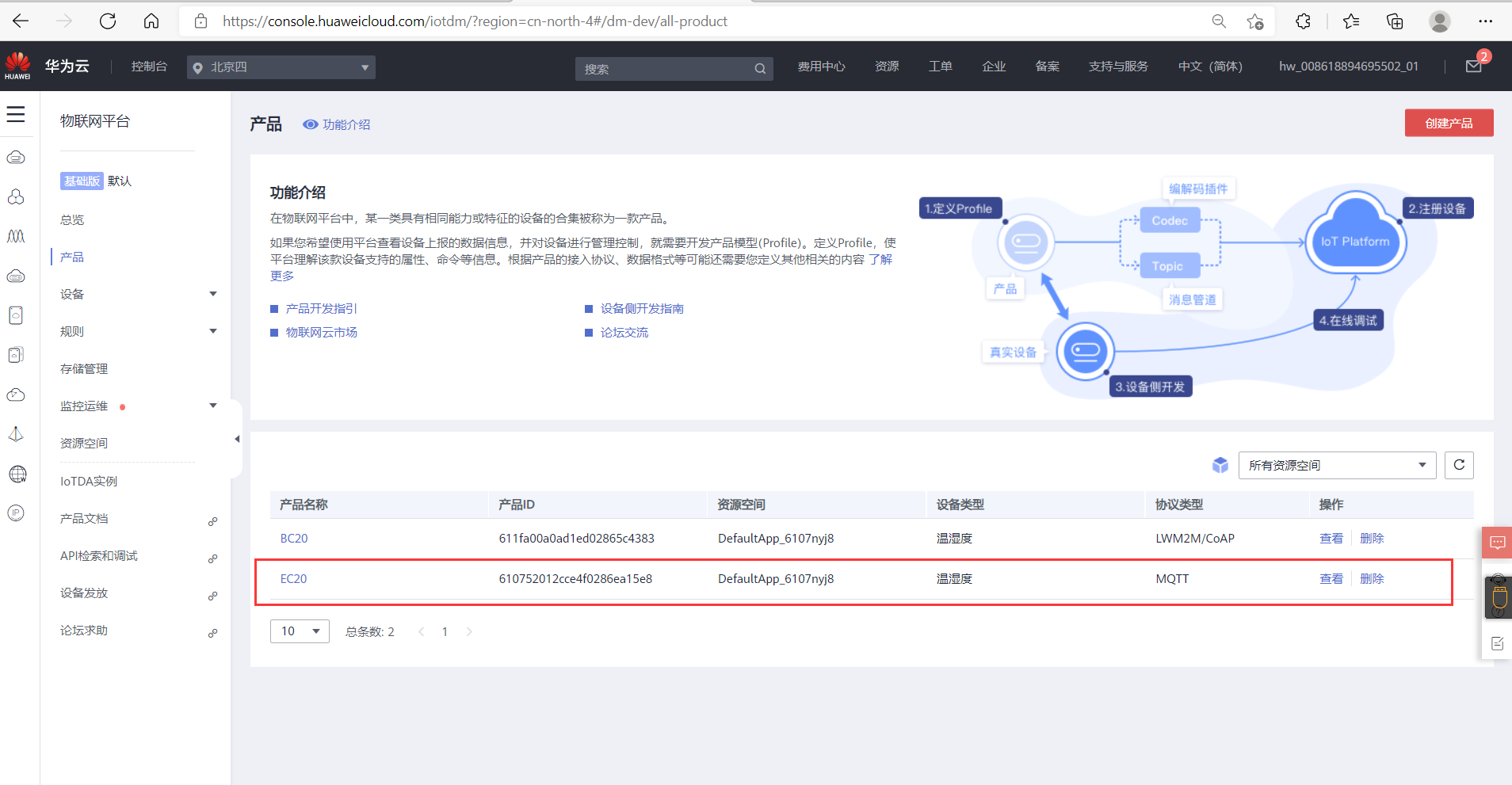Open the hamburger service menu
The width and height of the screenshot is (1512, 785).
(16, 114)
